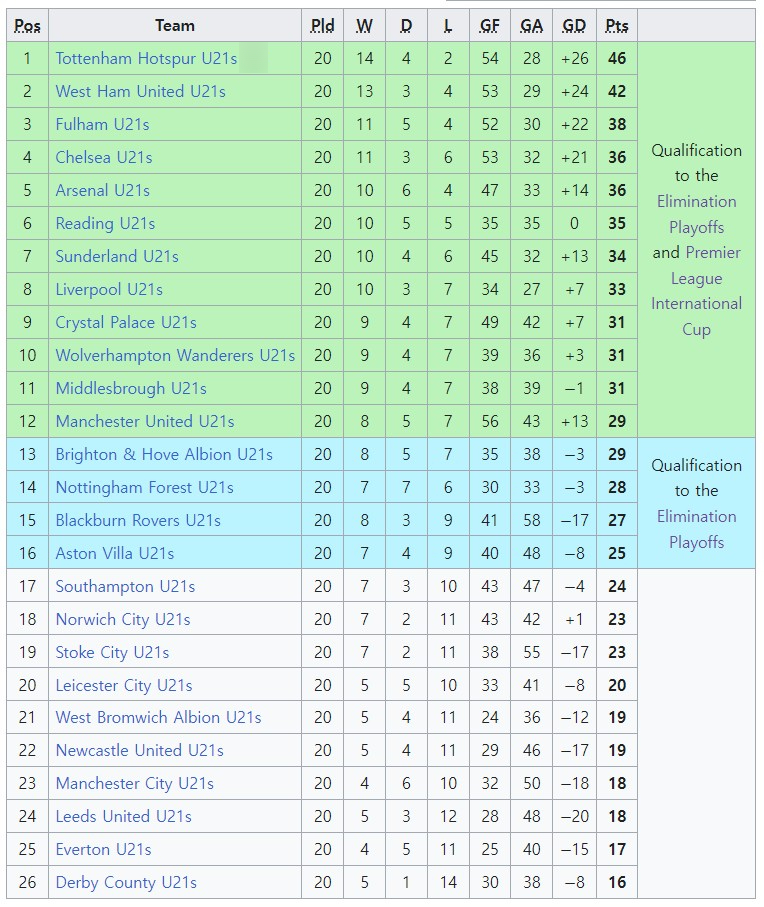Open Premier League International Cup link
This screenshot has width=764, height=907.
[697, 291]
